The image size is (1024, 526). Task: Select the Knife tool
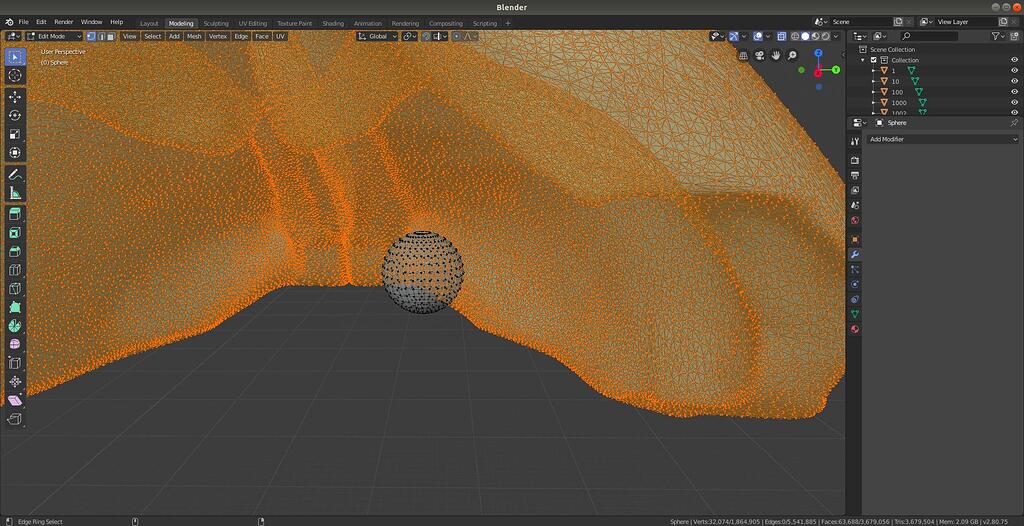15,289
